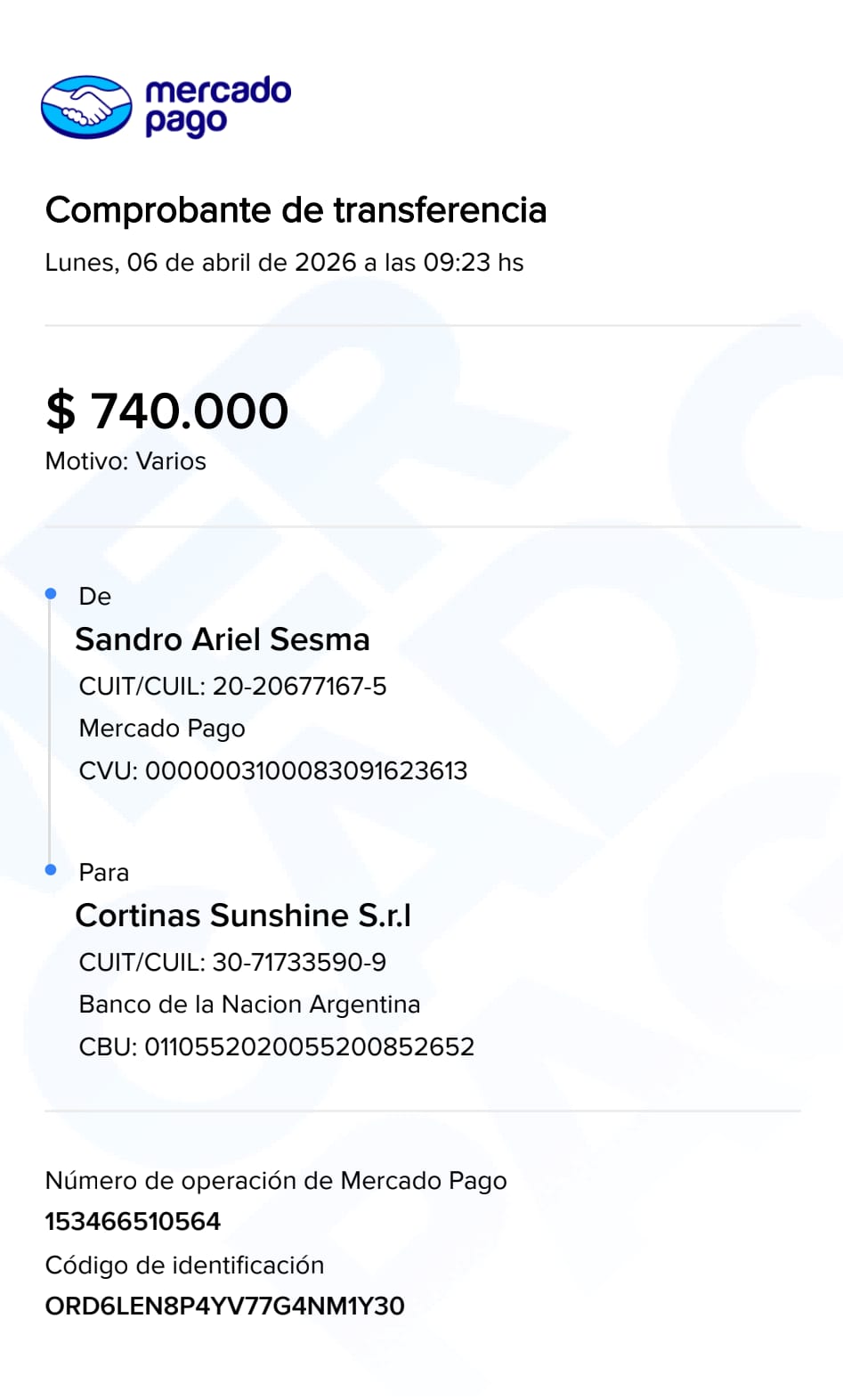Click the $ 740.000 amount
Viewport: 843px width, 1400px height.
click(x=167, y=411)
